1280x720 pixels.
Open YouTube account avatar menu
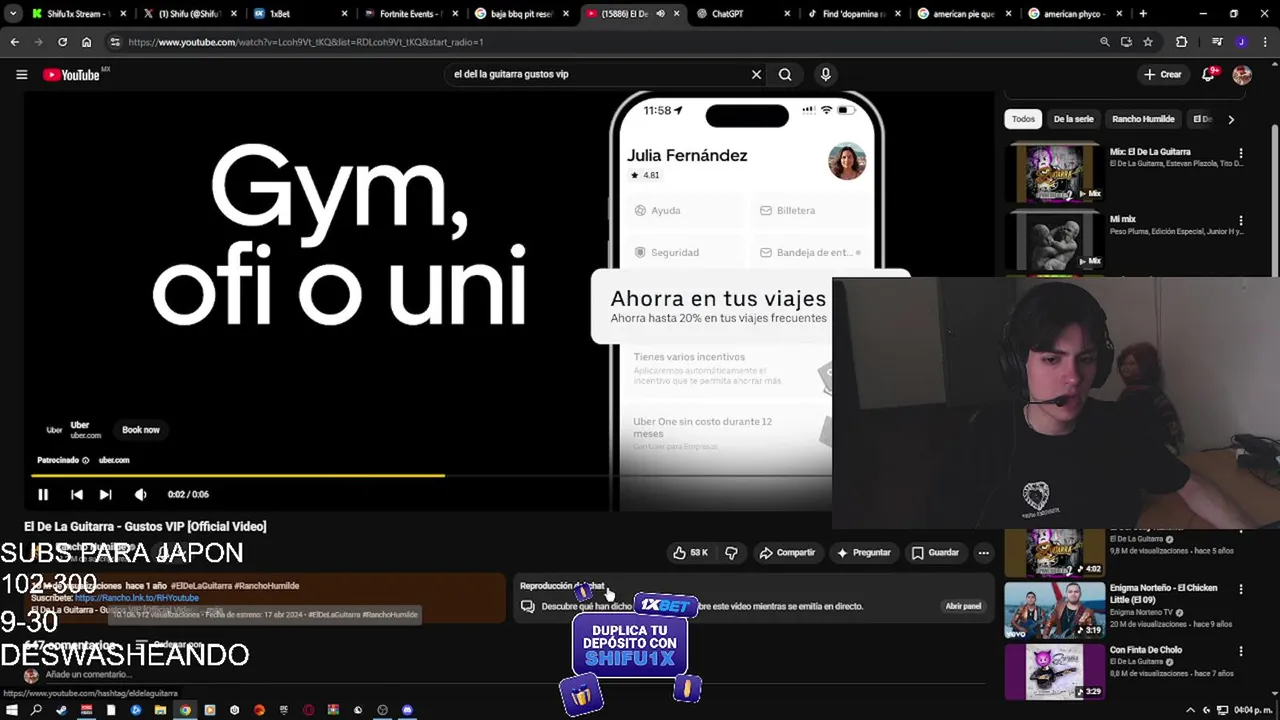[x=1242, y=74]
